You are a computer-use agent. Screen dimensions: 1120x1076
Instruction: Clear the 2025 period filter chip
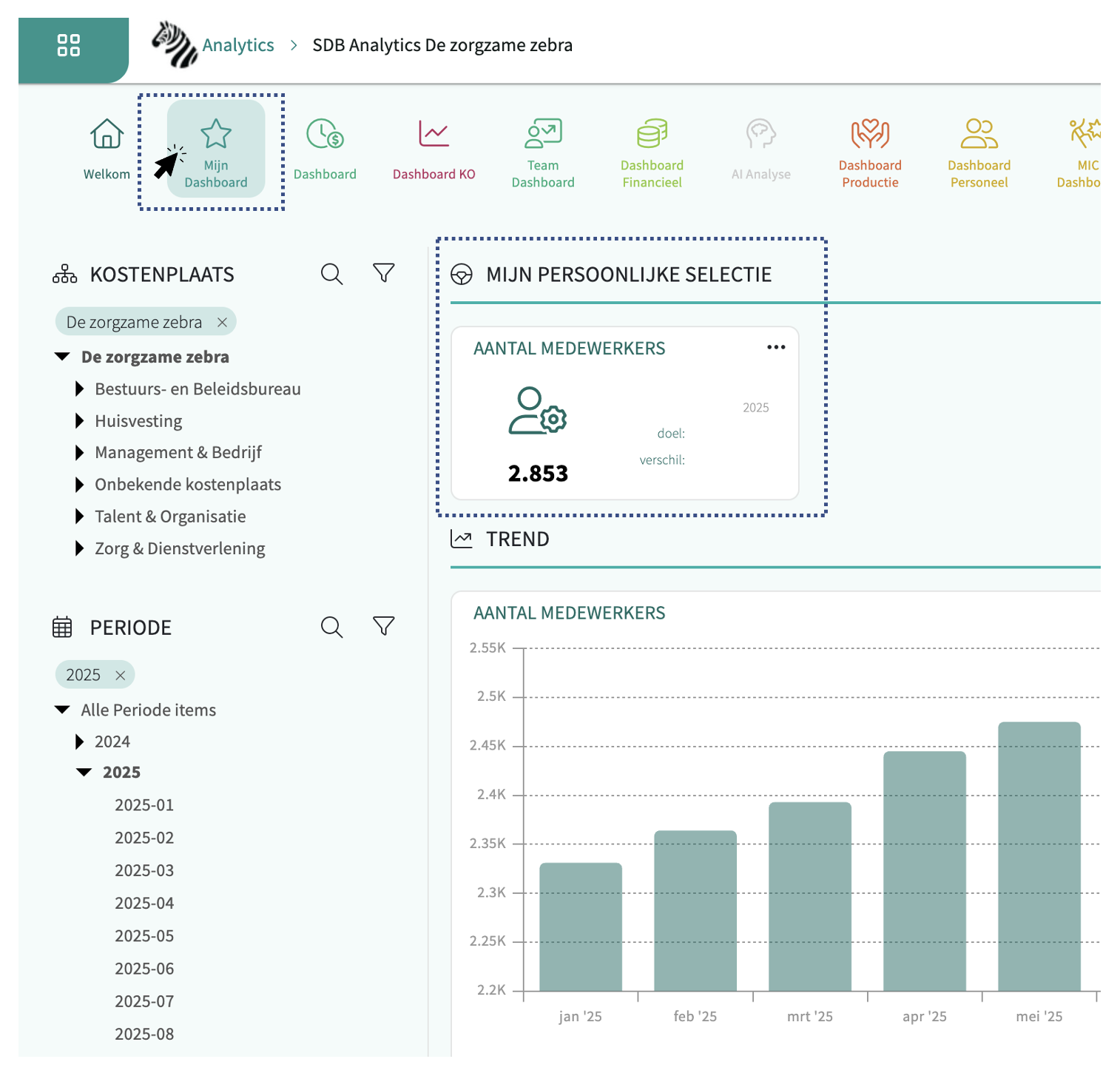[121, 676]
